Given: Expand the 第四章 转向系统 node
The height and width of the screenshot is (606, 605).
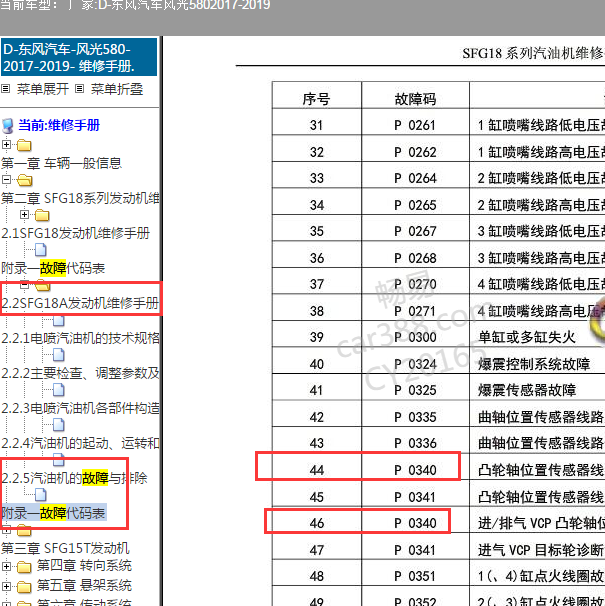Looking at the screenshot, I should [x=6, y=567].
